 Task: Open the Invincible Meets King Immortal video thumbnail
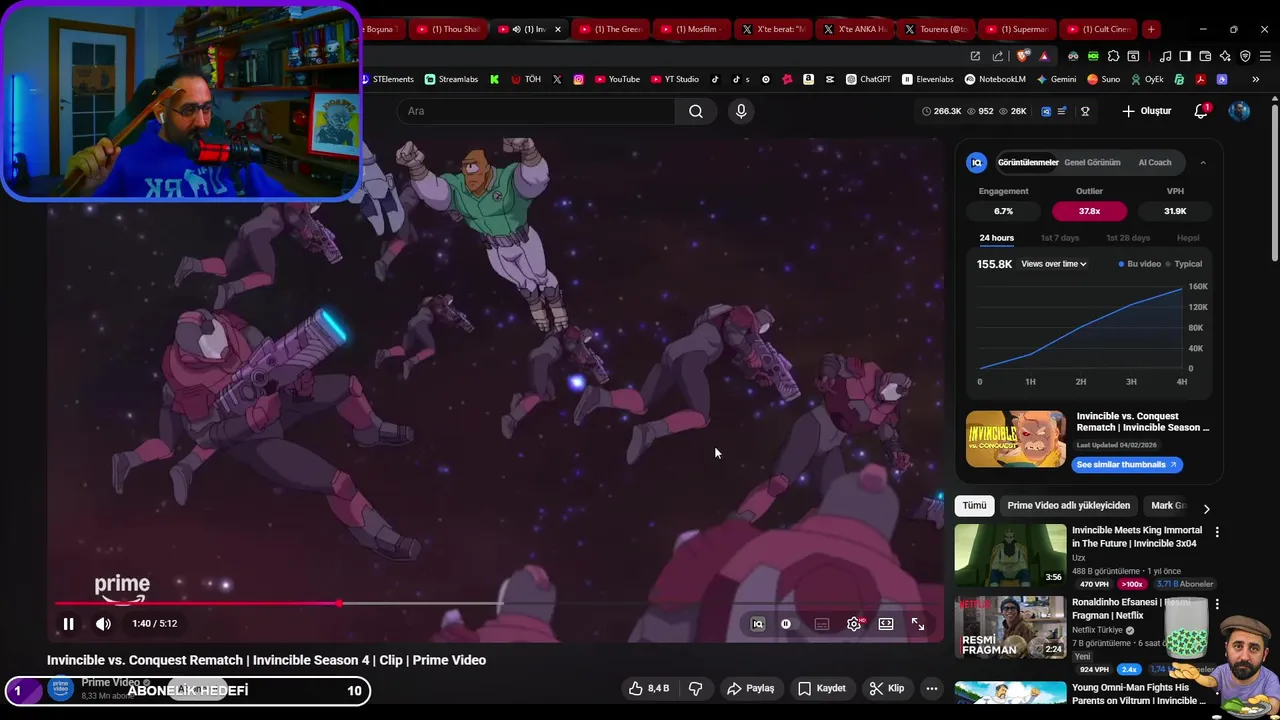click(1010, 555)
